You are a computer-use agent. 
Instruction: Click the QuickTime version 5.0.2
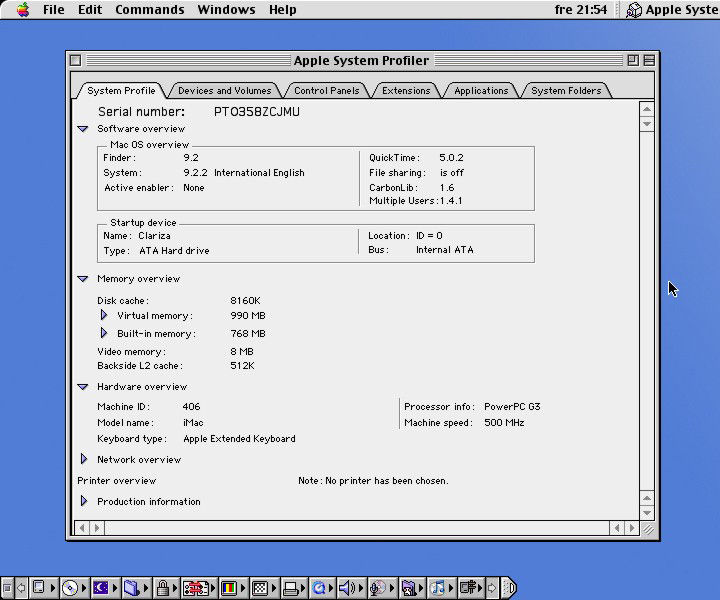pos(451,157)
